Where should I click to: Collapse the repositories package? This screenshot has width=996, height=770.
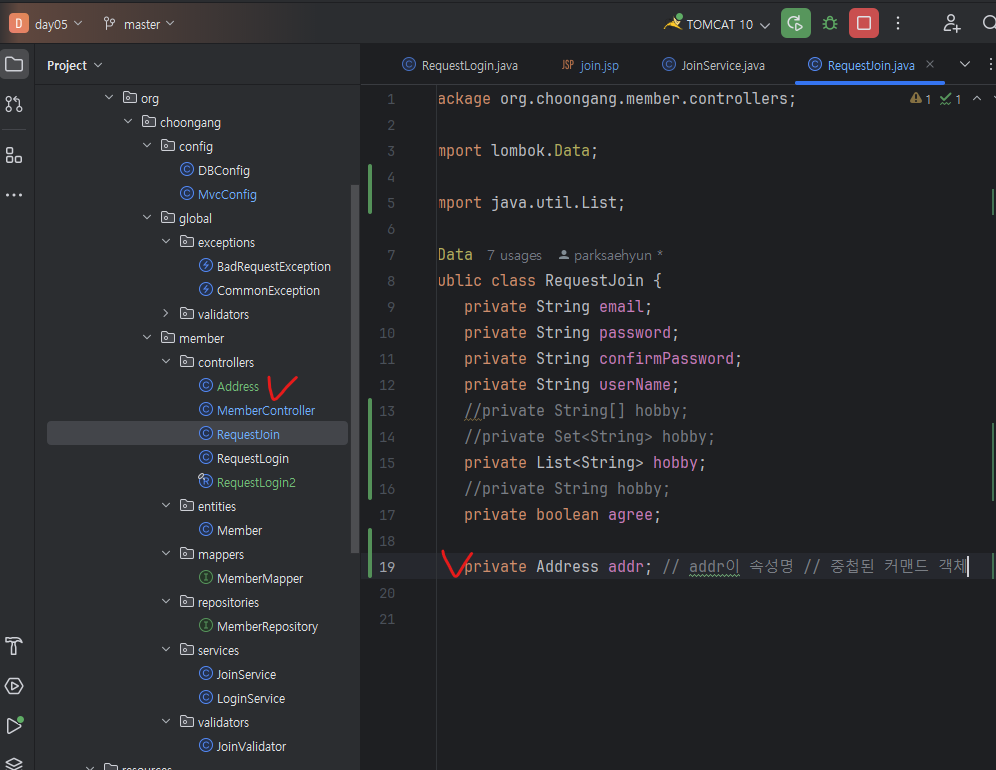point(166,602)
